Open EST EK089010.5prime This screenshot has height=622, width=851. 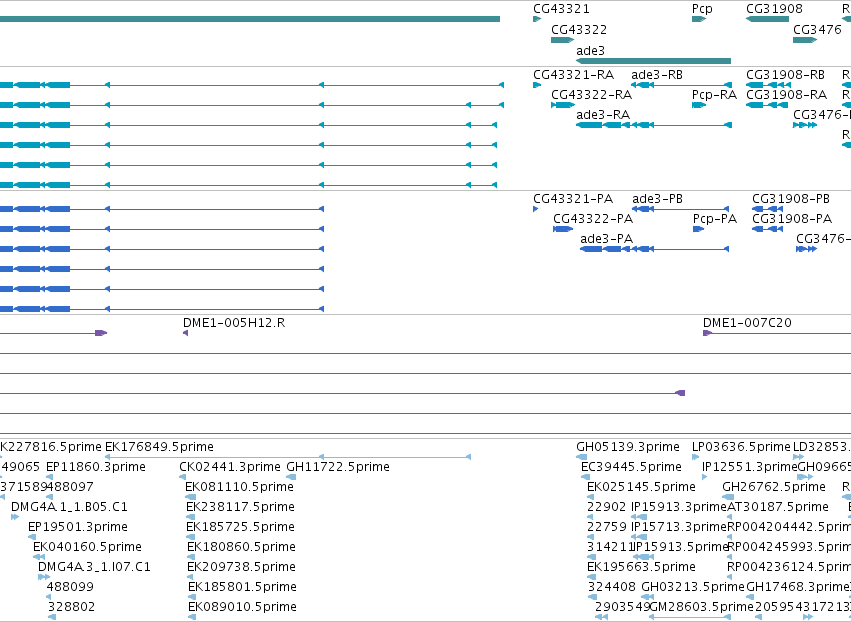(243, 607)
